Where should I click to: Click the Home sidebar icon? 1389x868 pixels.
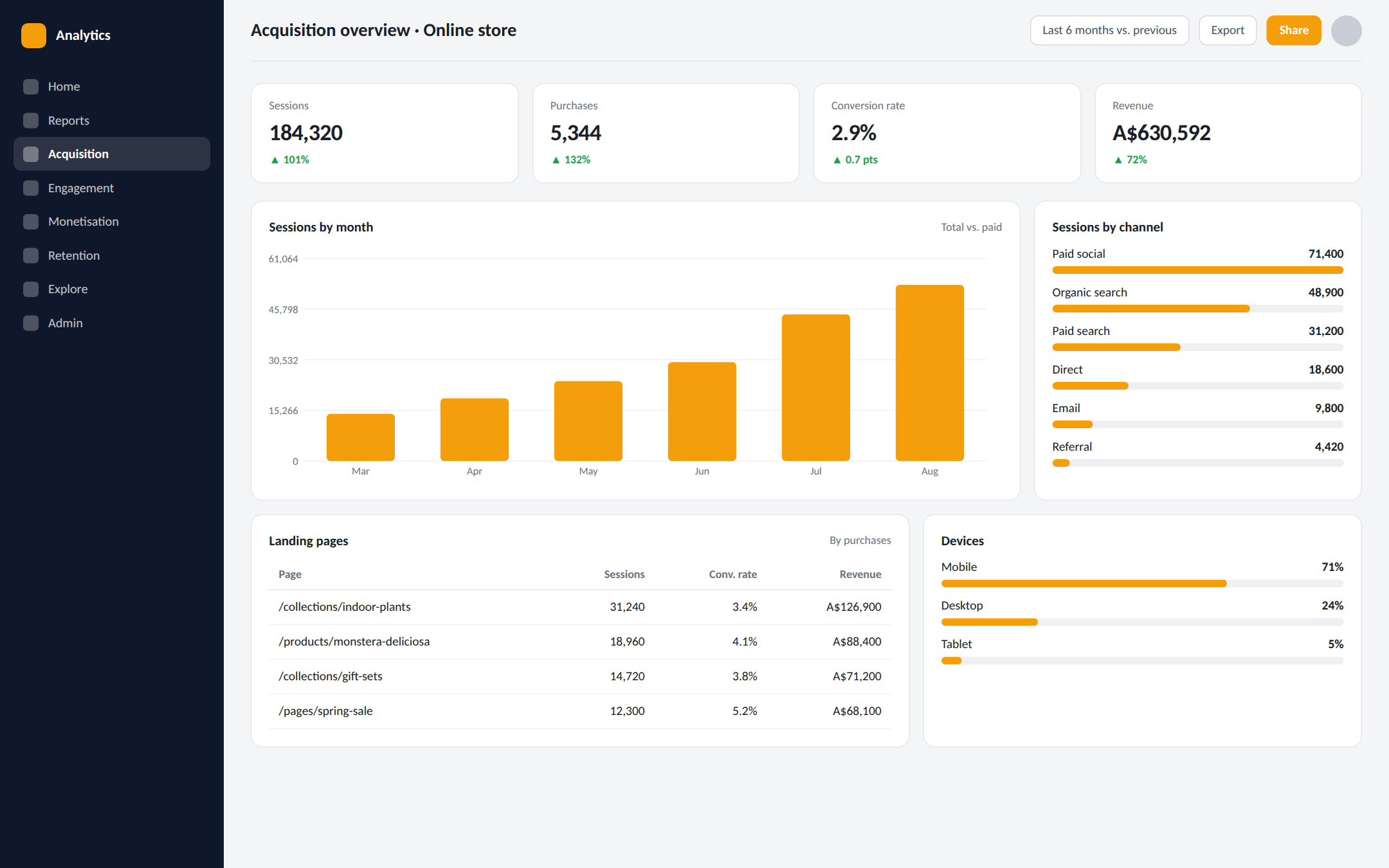tap(31, 87)
